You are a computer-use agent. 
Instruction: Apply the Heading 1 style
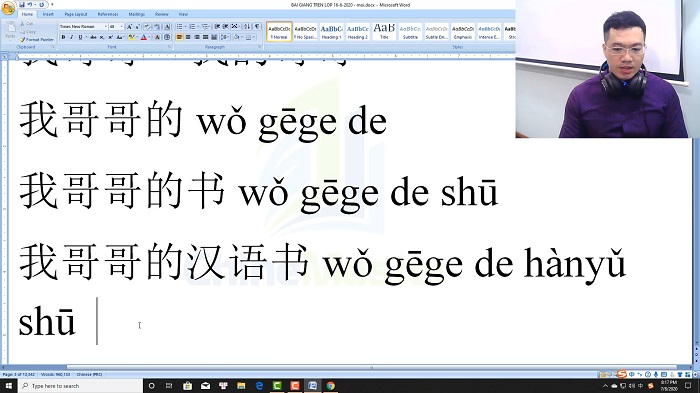pos(332,32)
